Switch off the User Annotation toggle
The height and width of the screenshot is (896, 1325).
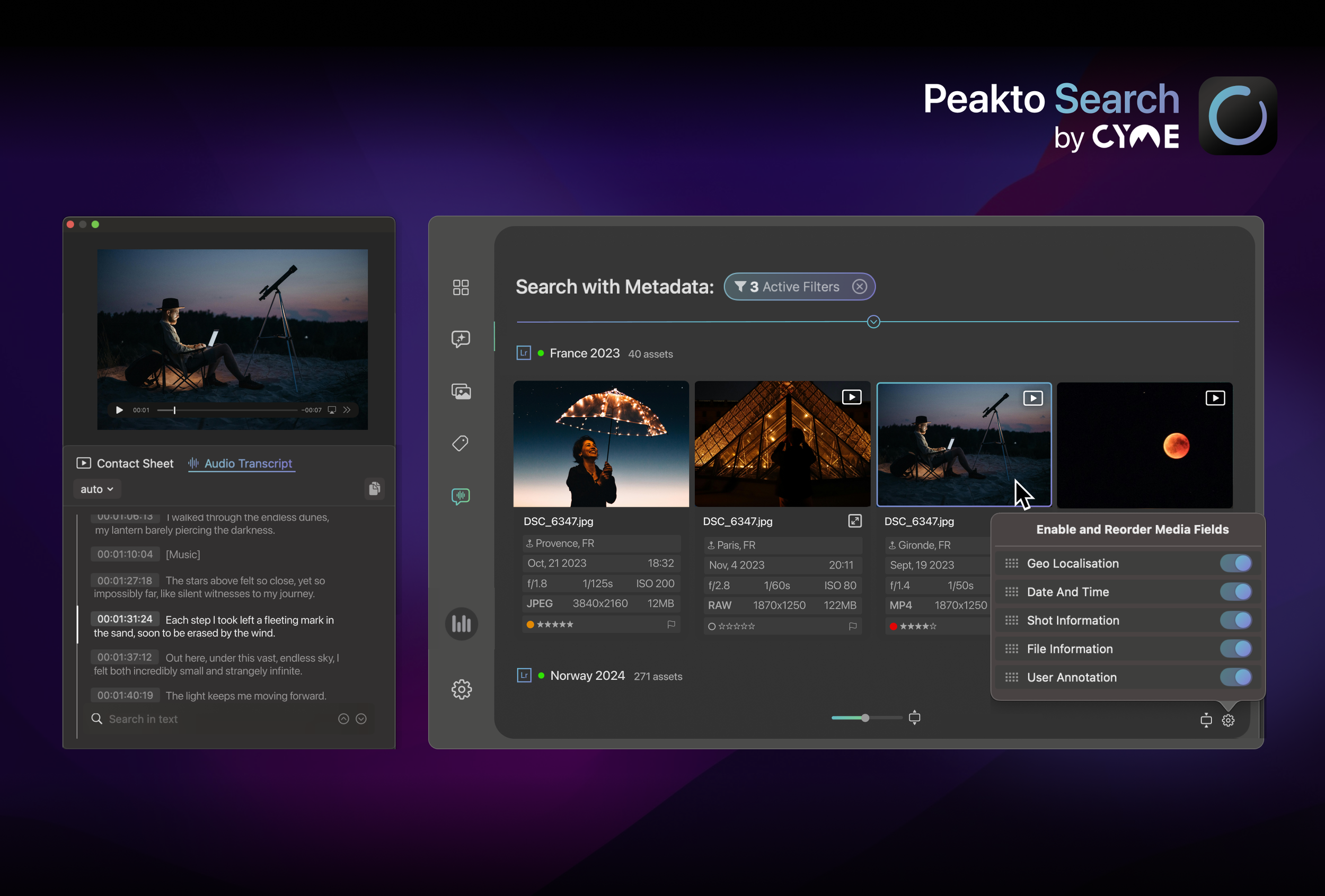(1235, 677)
